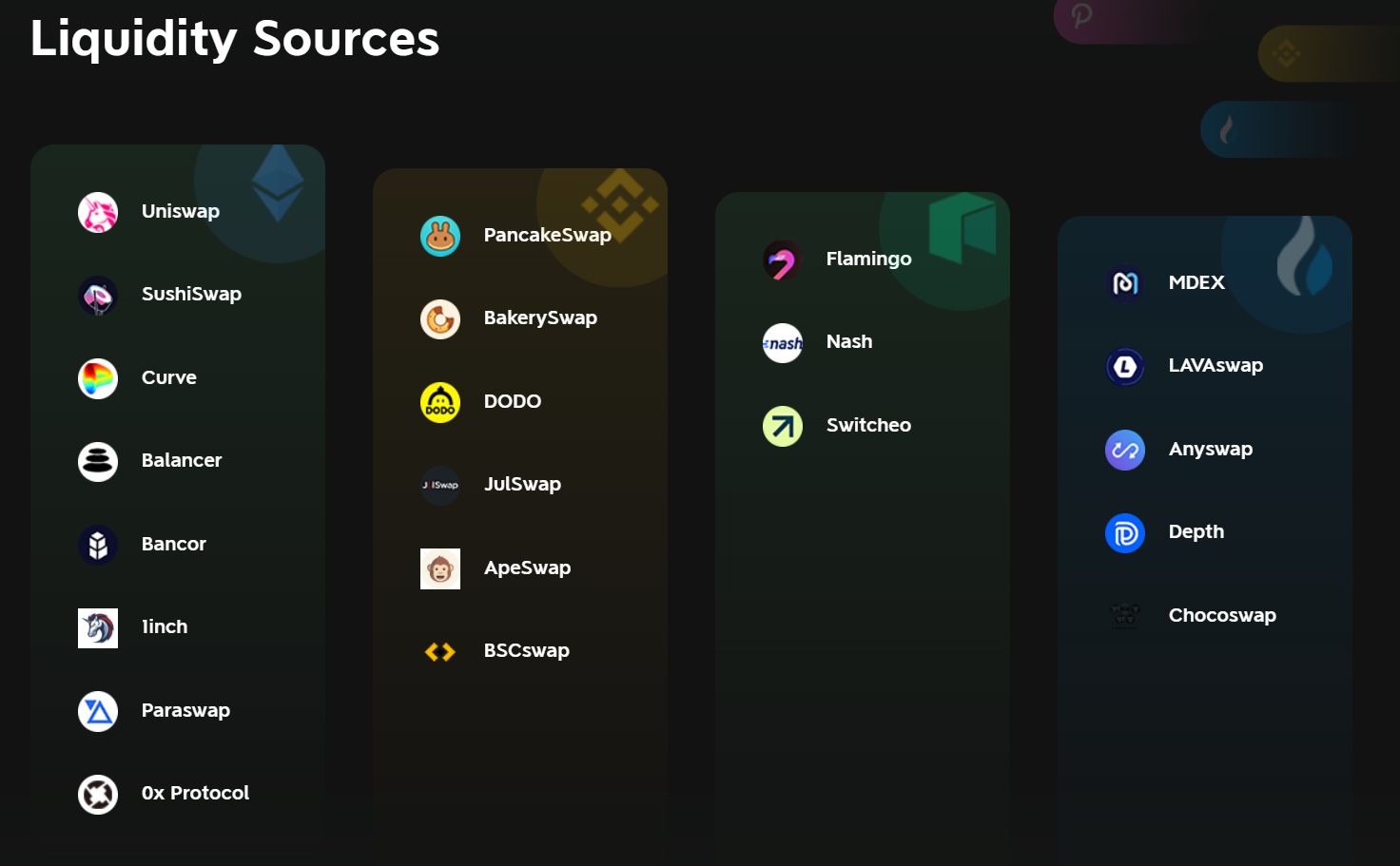The height and width of the screenshot is (866, 1400).
Task: Open the Uniswap liquidity source label
Action: coord(181,211)
